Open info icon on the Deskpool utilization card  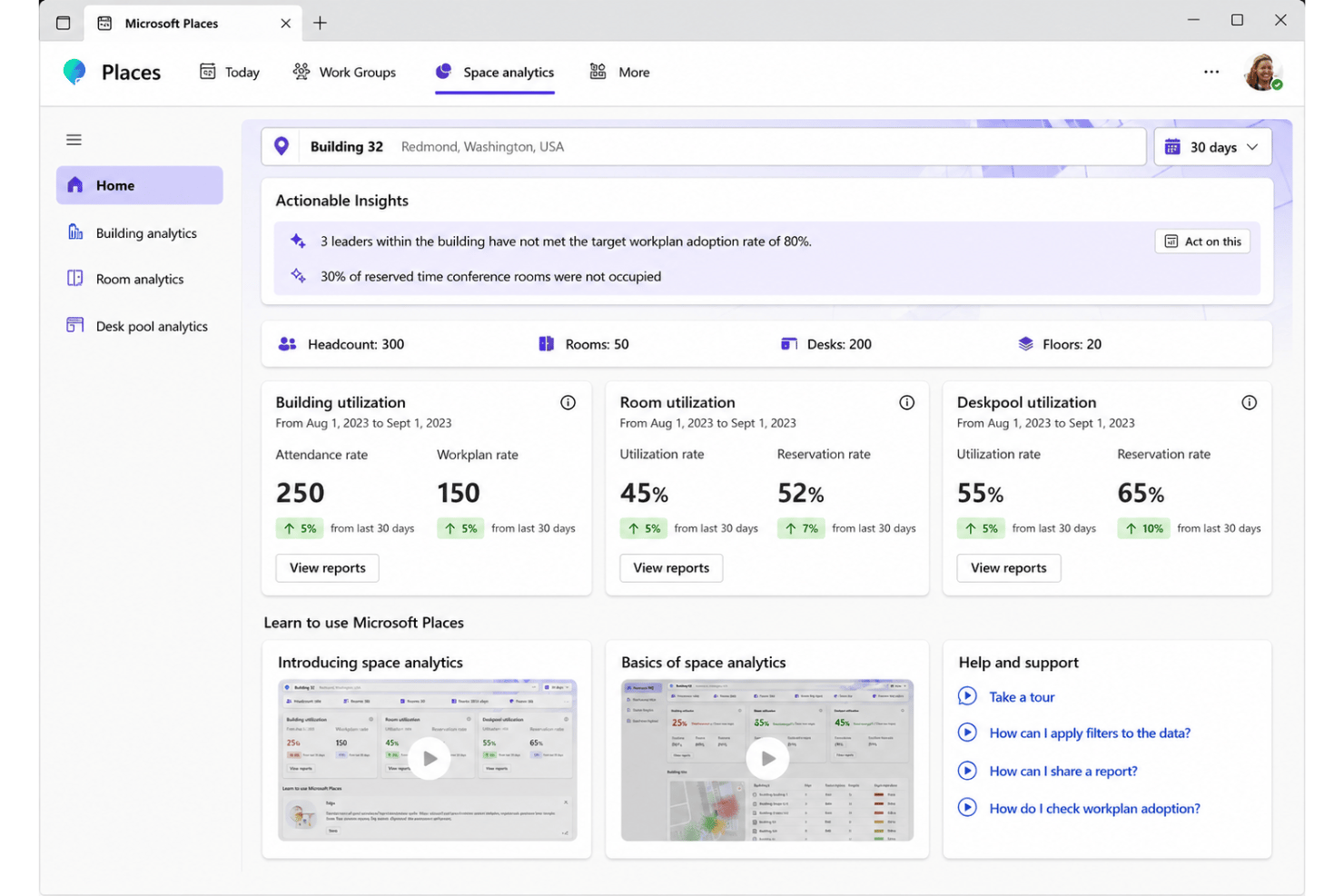point(1250,402)
